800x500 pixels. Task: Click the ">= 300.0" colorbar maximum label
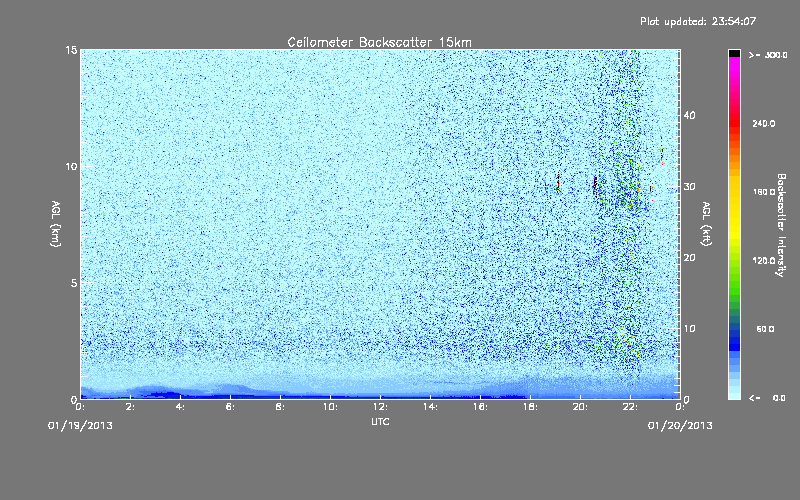pyautogui.click(x=768, y=55)
